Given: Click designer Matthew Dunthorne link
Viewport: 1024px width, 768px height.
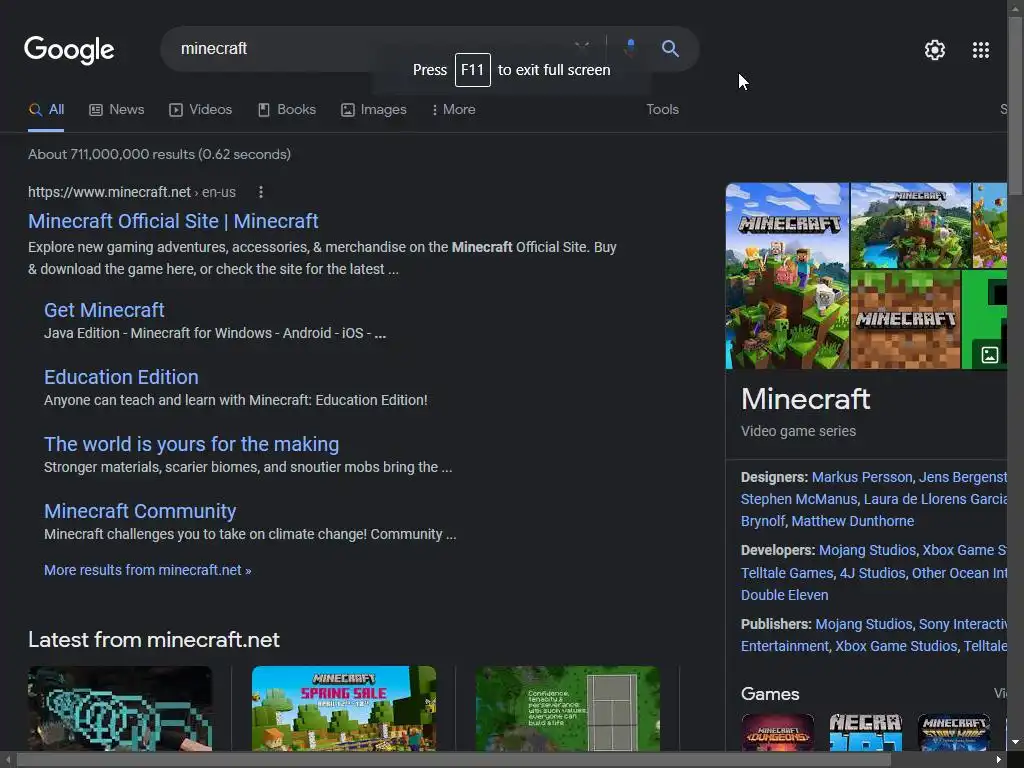Looking at the screenshot, I should 852,521.
